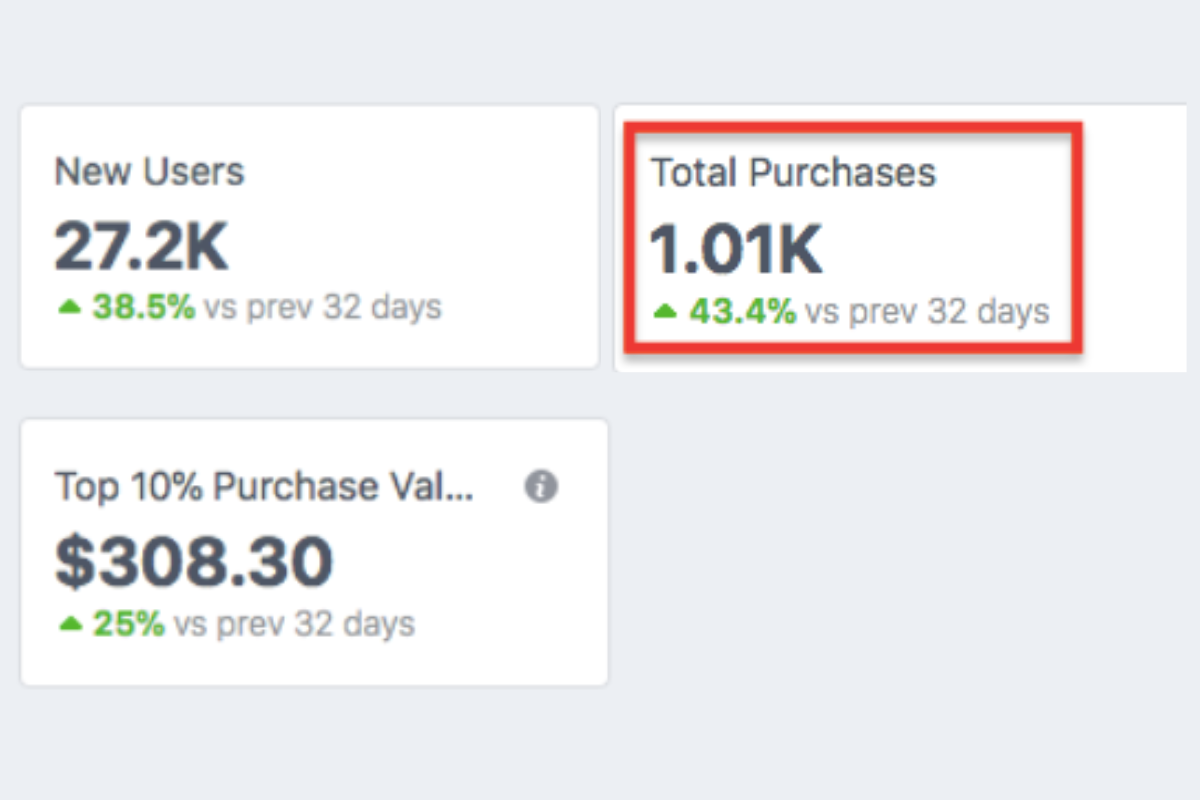Select the Total Purchases title
Image resolution: width=1200 pixels, height=800 pixels.
[793, 172]
